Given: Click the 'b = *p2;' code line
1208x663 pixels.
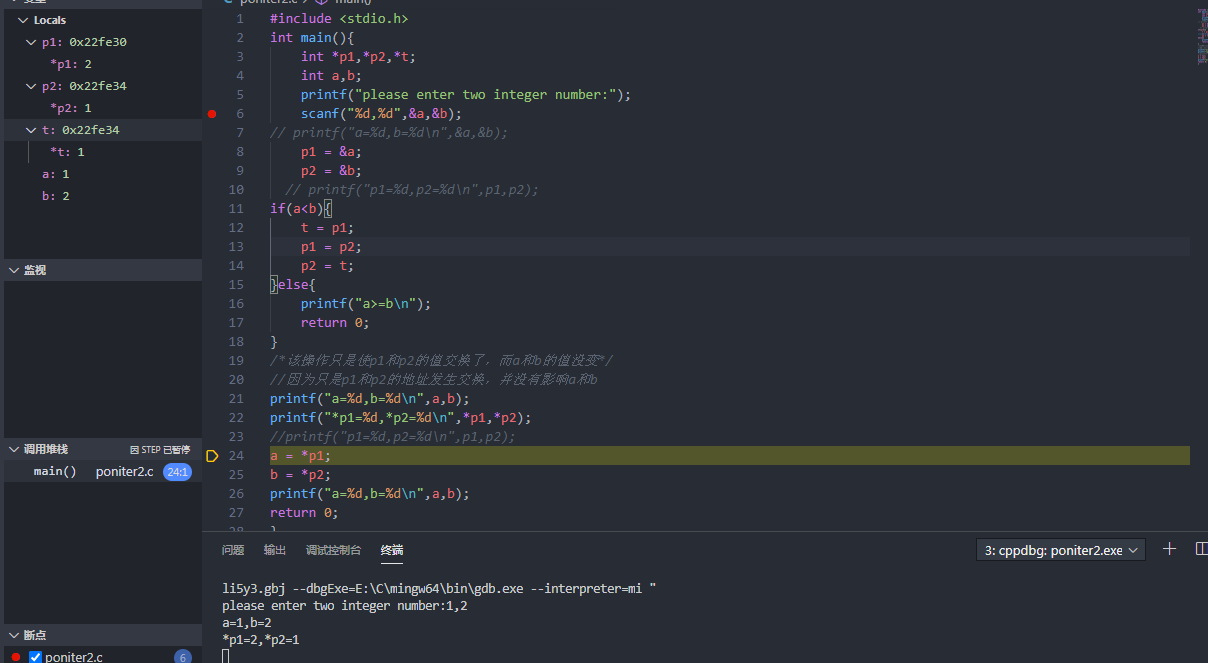Looking at the screenshot, I should (300, 475).
